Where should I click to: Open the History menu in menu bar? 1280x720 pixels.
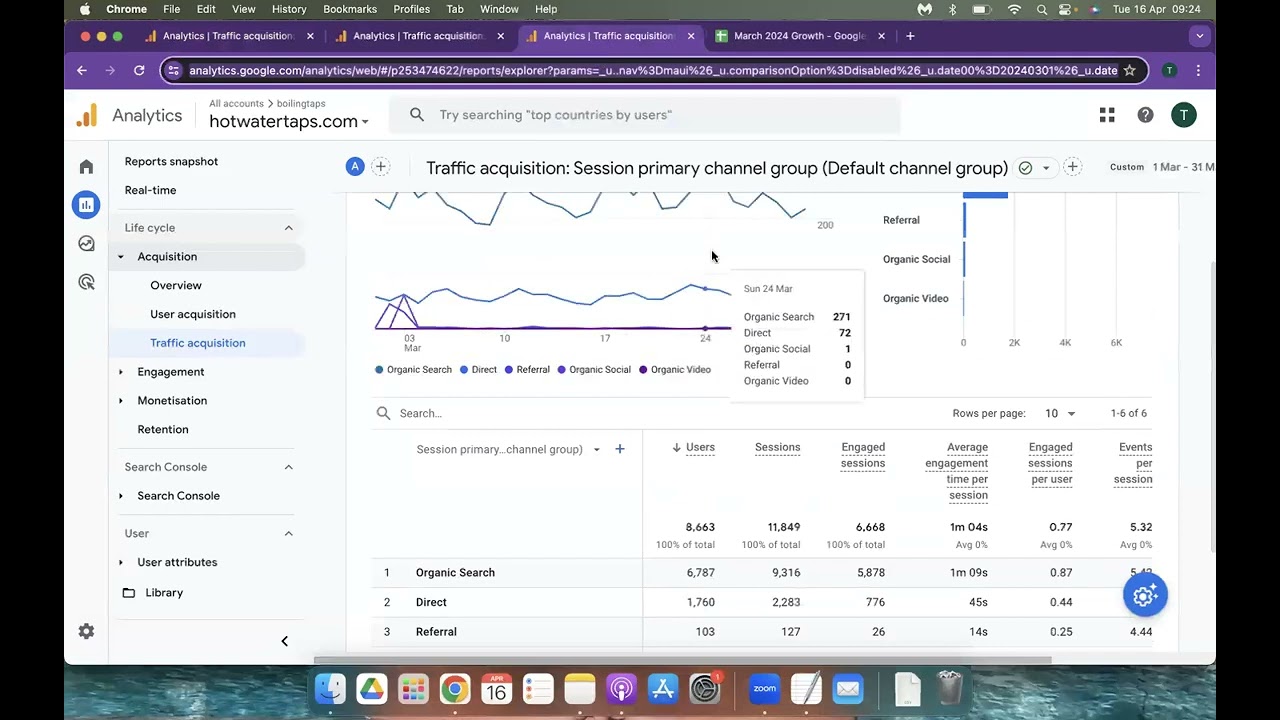[x=289, y=9]
